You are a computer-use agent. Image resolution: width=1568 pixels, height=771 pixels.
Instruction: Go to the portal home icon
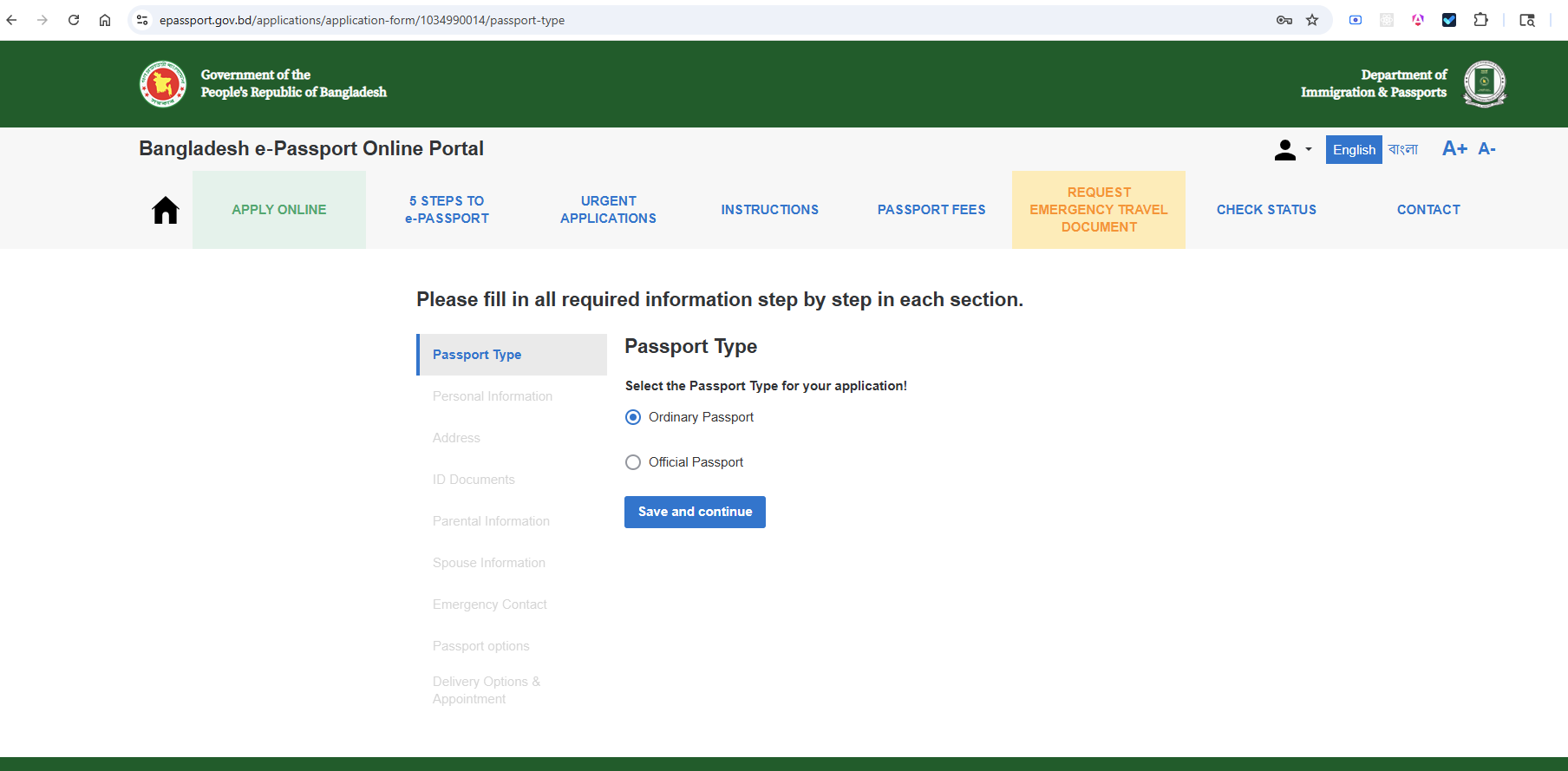tap(165, 210)
